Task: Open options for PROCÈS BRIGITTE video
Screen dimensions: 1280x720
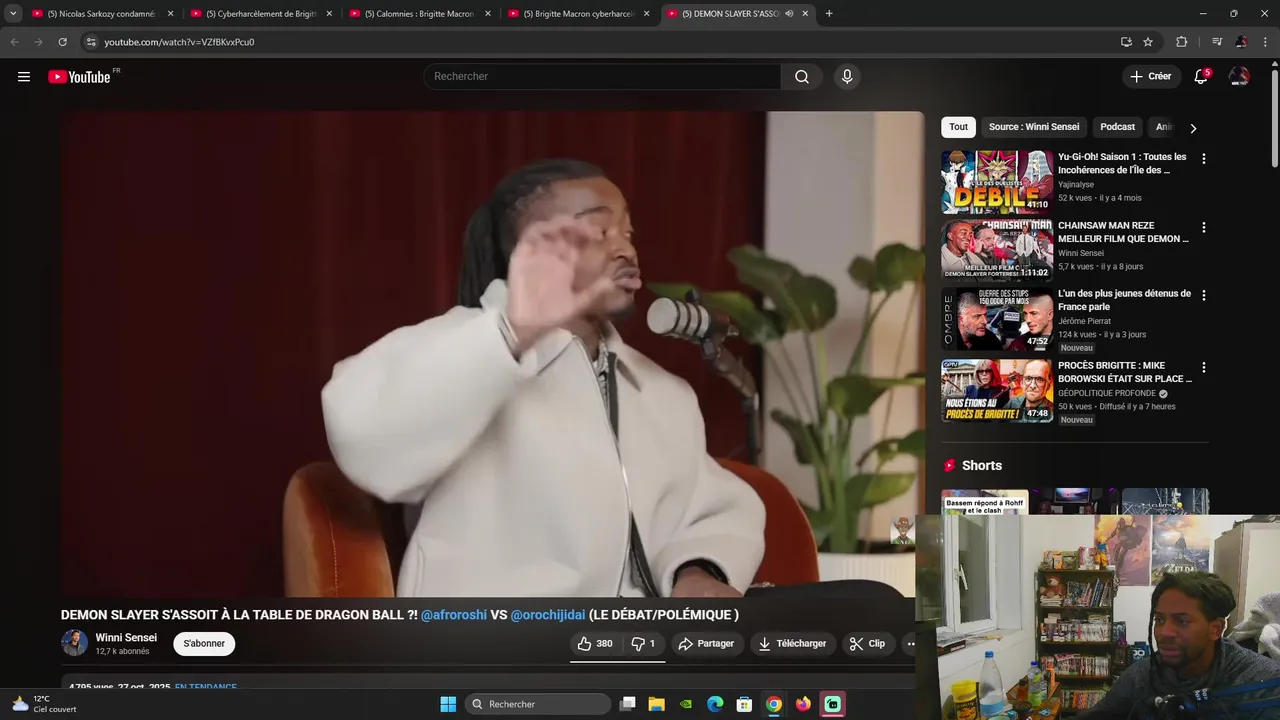Action: click(x=1203, y=367)
